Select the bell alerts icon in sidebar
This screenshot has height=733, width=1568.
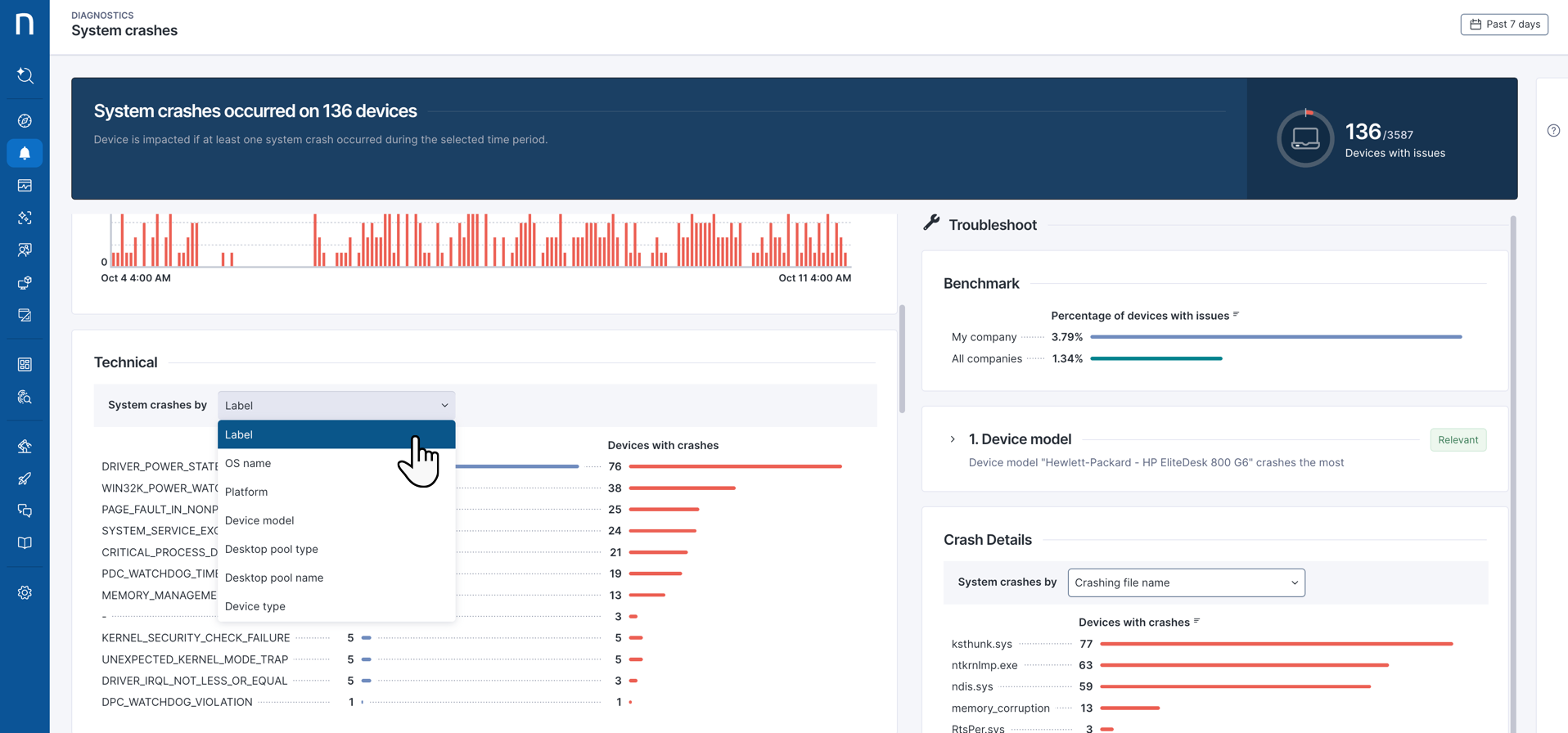(25, 153)
